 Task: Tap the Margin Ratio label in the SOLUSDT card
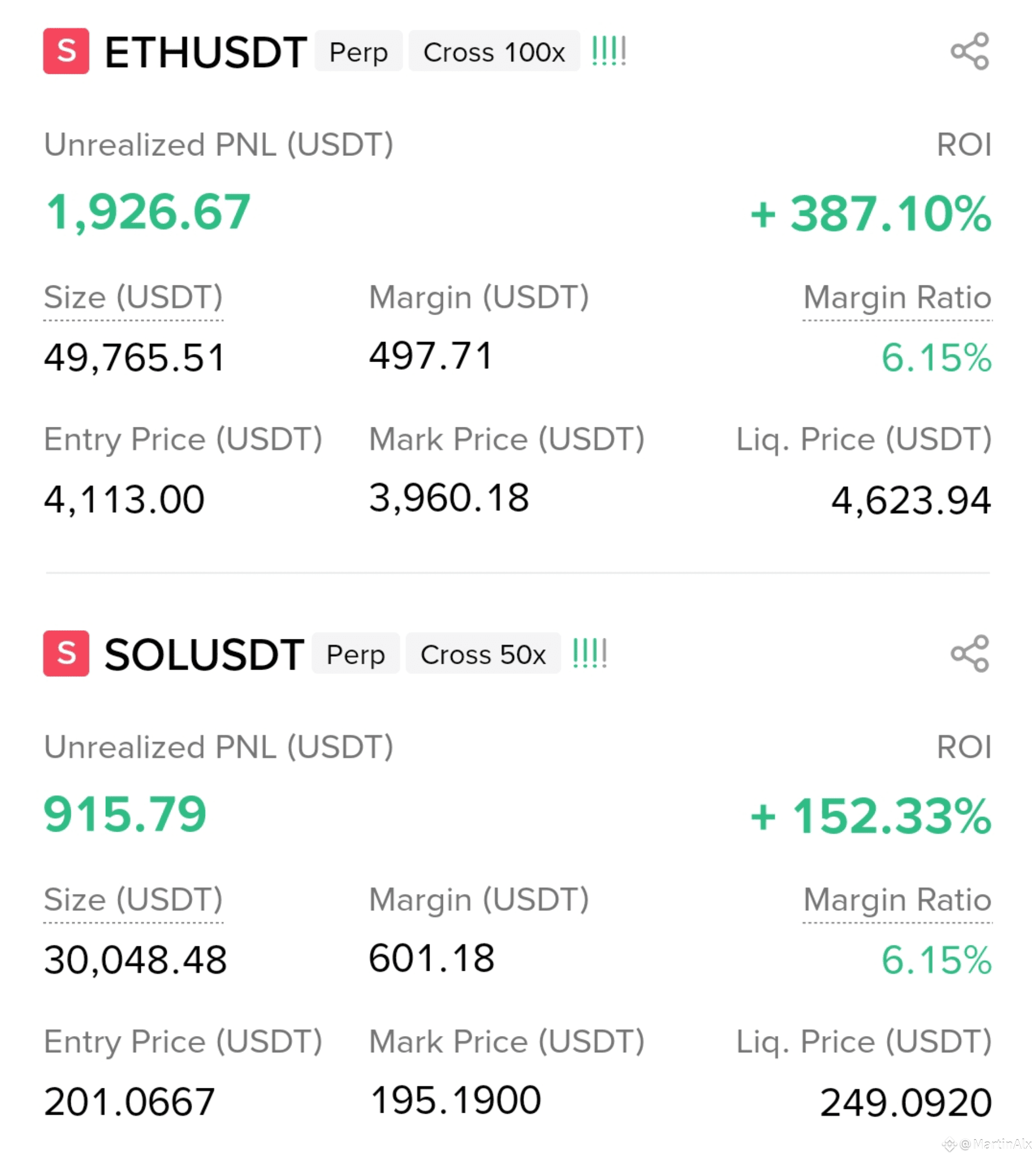click(x=897, y=900)
